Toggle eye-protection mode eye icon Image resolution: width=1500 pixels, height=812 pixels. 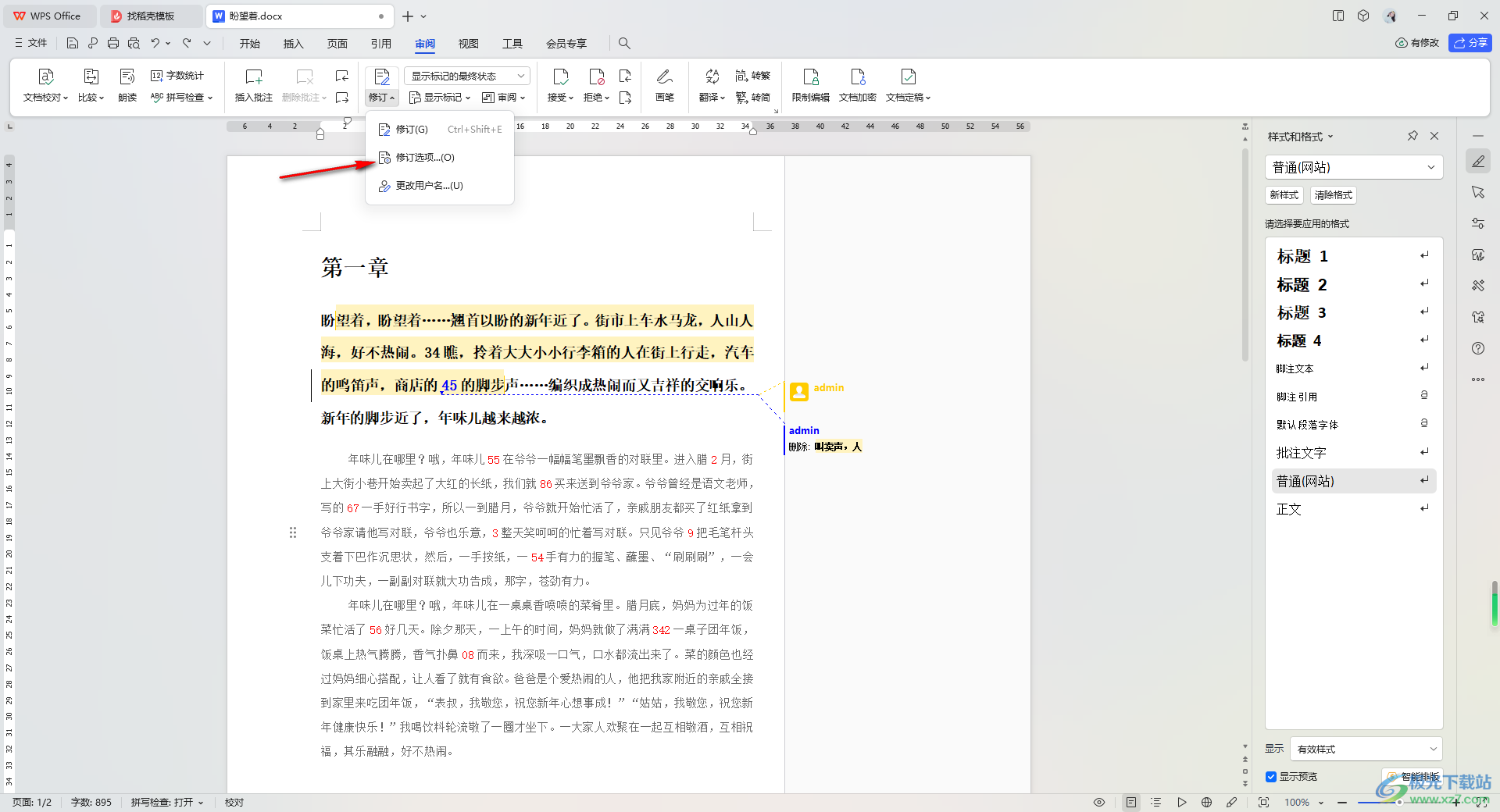[x=1098, y=802]
